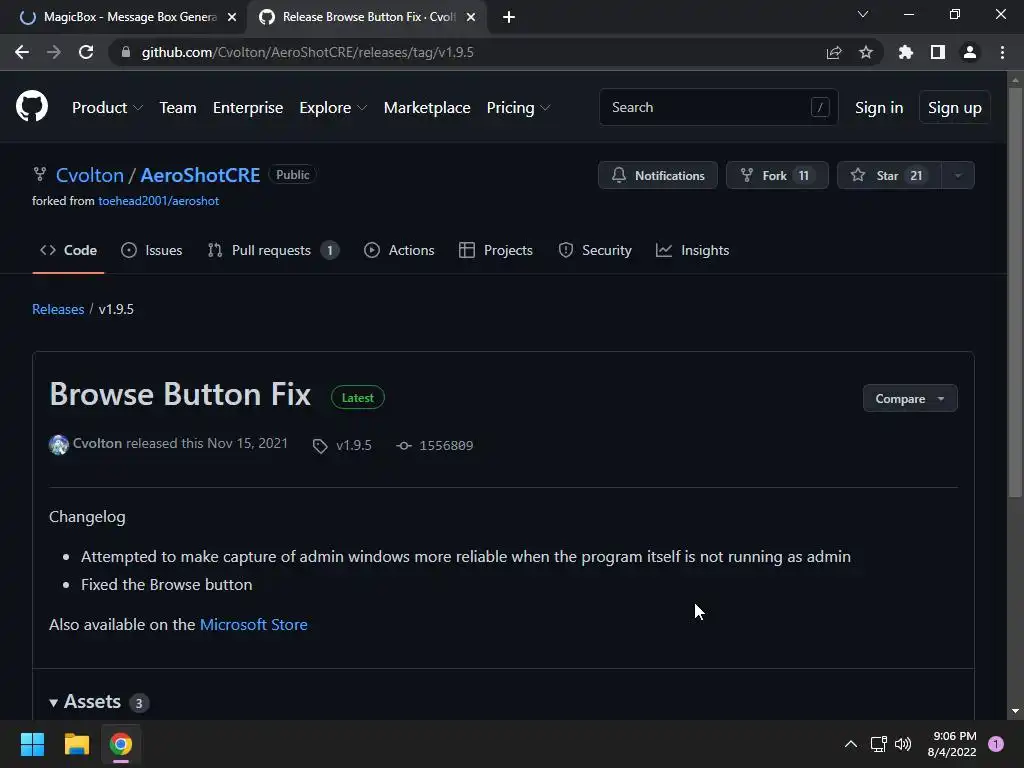Collapse the Assets section
The height and width of the screenshot is (768, 1024).
(x=85, y=702)
